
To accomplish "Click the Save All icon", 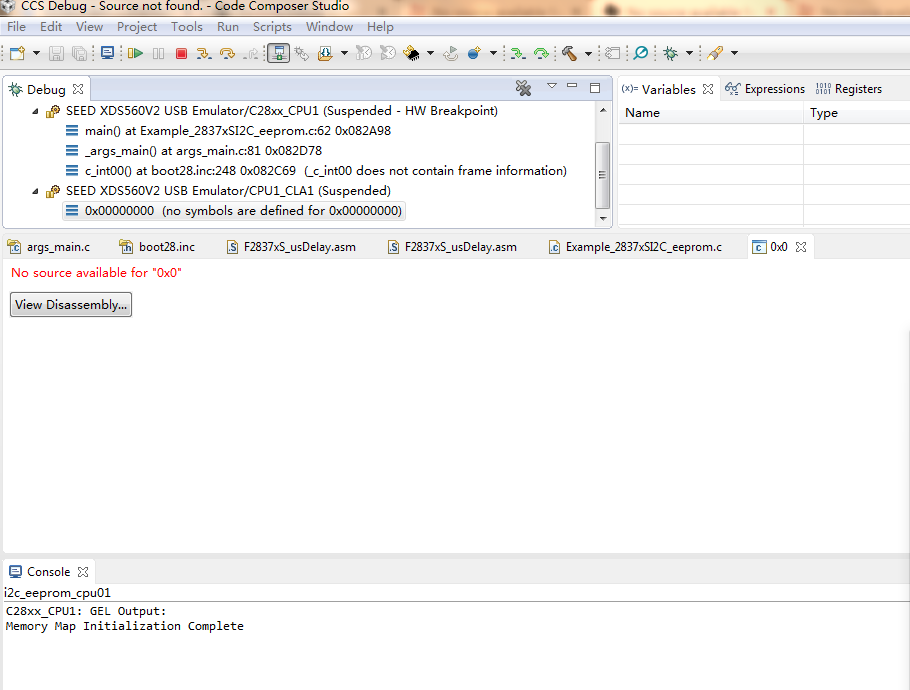I will pos(80,53).
